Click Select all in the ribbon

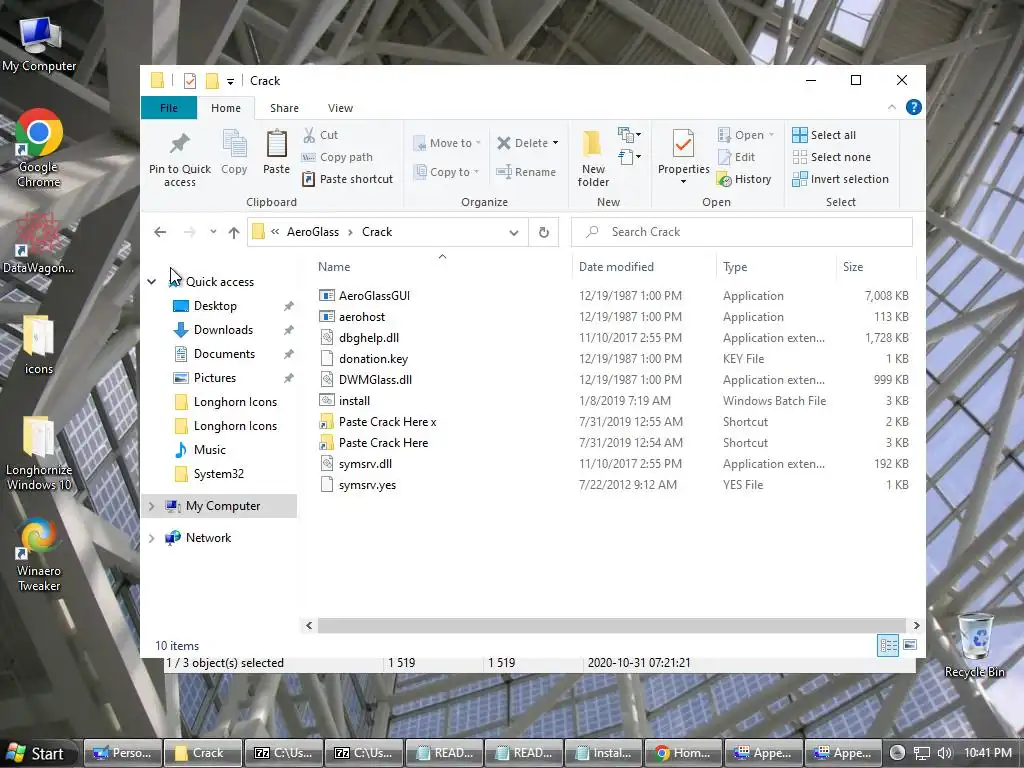[824, 135]
